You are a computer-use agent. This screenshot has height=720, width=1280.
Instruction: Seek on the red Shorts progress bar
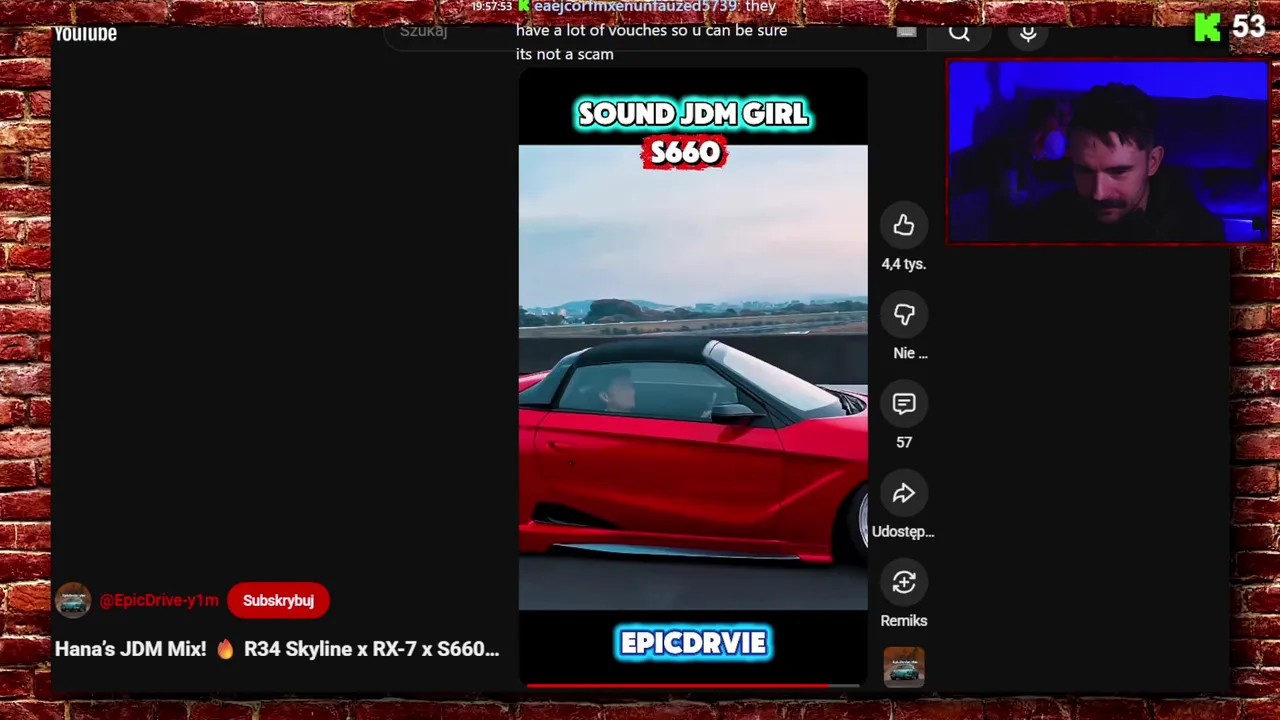coord(693,685)
